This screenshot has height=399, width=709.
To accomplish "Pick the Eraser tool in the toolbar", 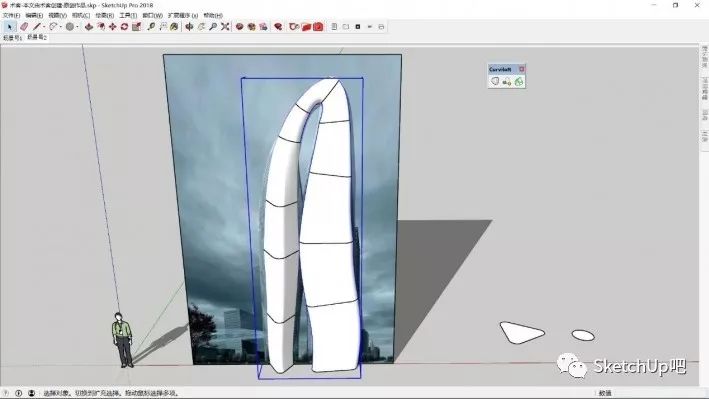I will (x=24, y=27).
